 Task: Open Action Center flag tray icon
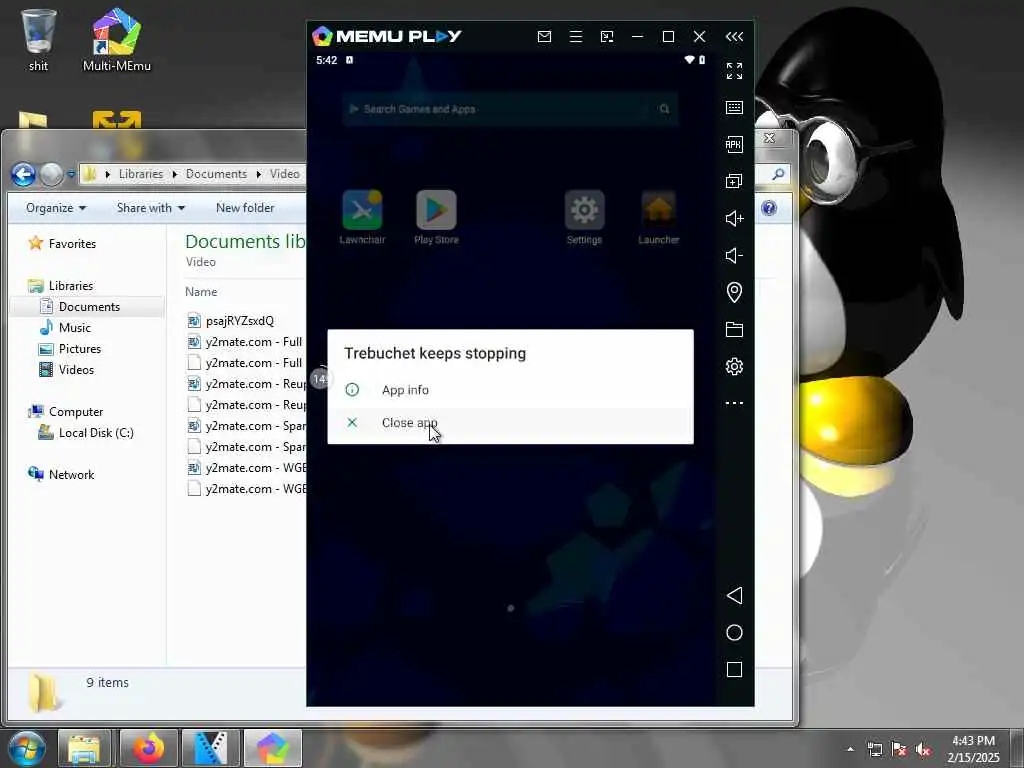[x=899, y=749]
